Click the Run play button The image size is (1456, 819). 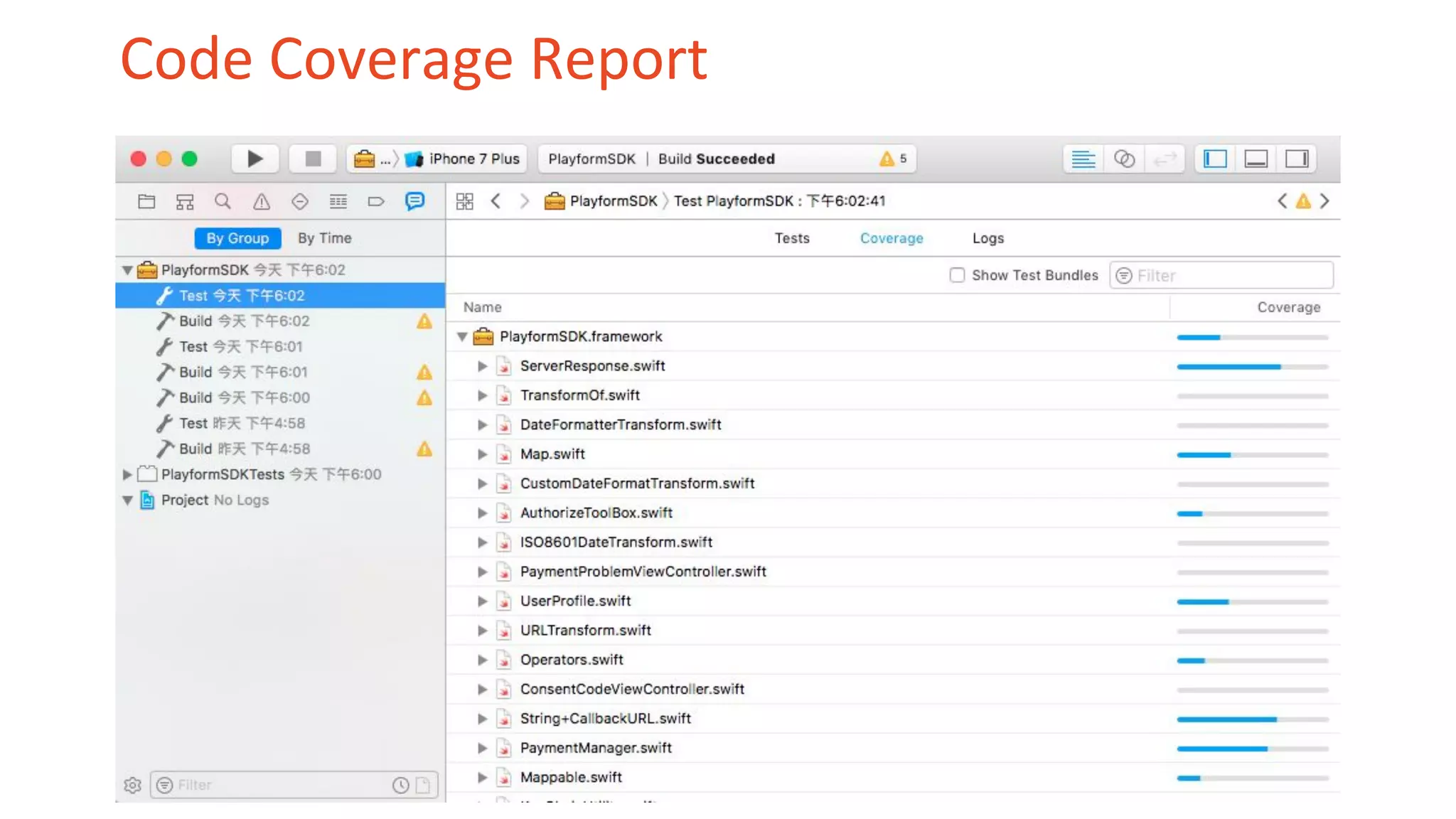255,159
